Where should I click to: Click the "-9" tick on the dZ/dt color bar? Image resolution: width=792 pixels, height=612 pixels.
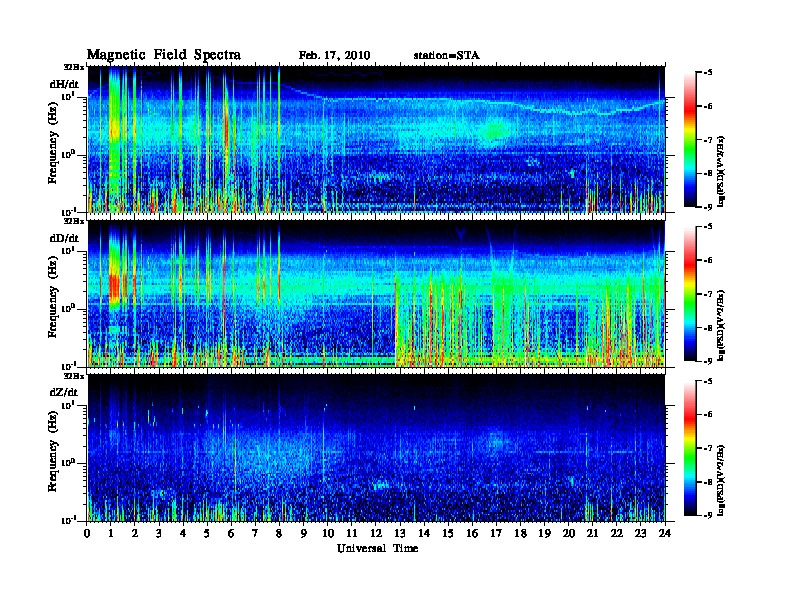[707, 515]
